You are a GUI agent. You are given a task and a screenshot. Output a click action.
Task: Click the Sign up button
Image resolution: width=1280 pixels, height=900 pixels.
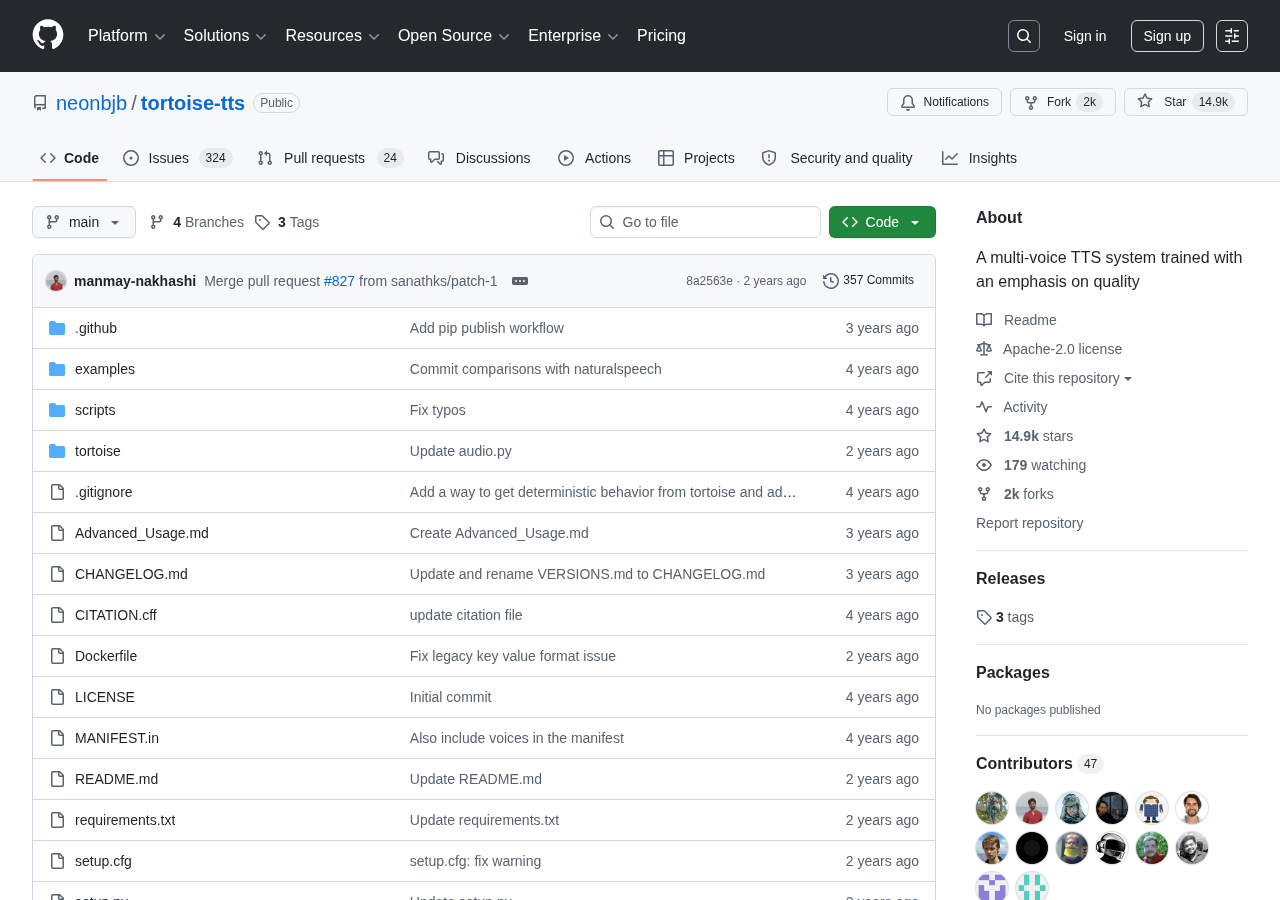1167,36
